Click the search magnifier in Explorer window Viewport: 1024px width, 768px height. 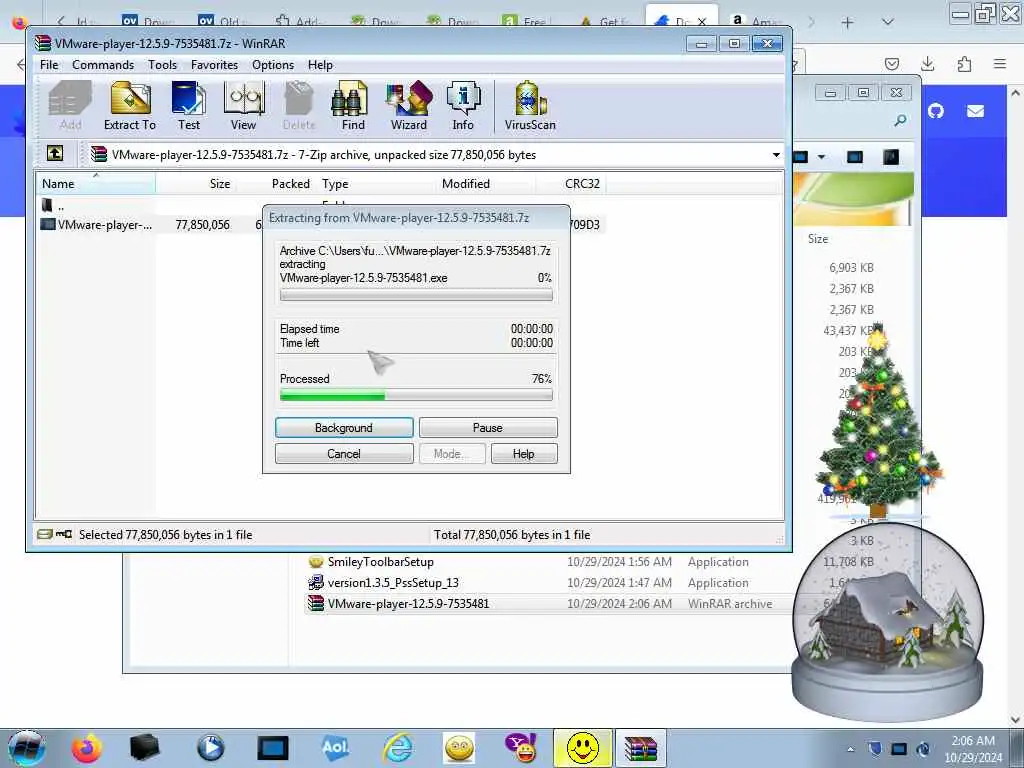click(x=901, y=120)
